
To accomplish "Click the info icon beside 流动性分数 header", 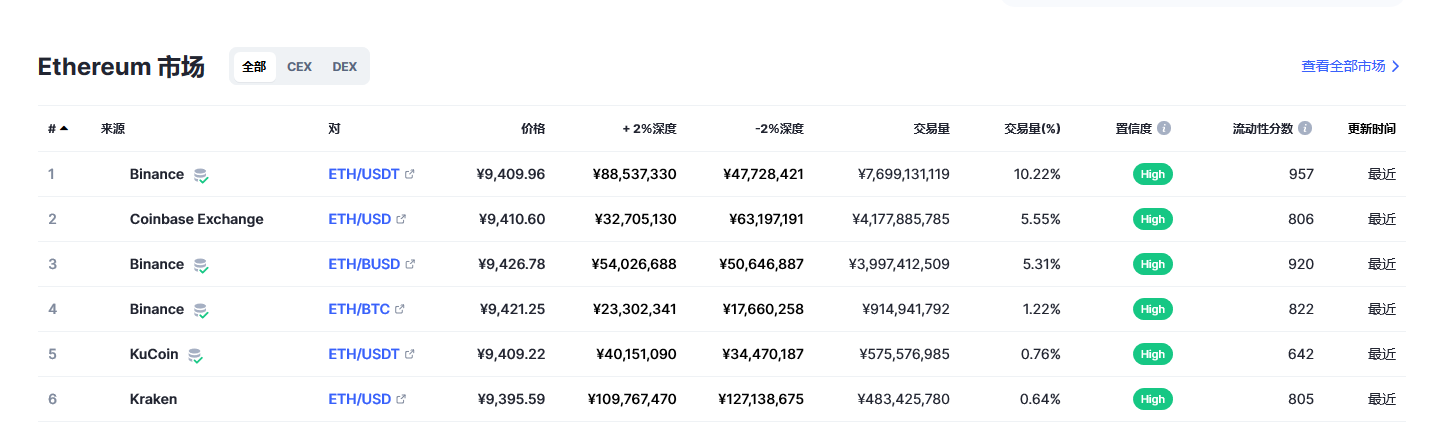I will (x=1305, y=129).
